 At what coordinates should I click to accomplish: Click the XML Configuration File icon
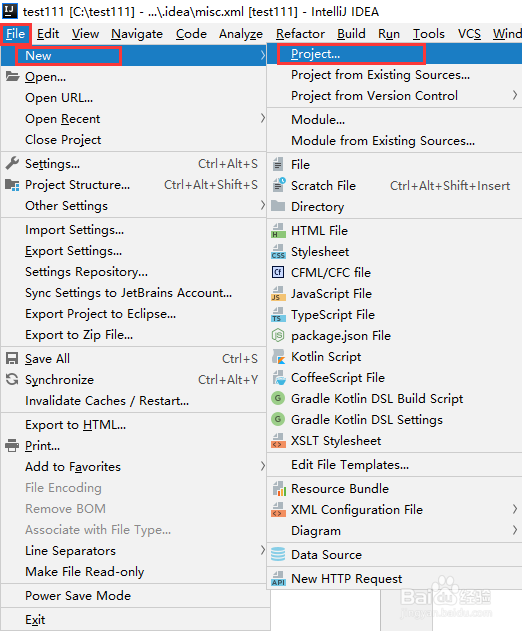tap(278, 509)
